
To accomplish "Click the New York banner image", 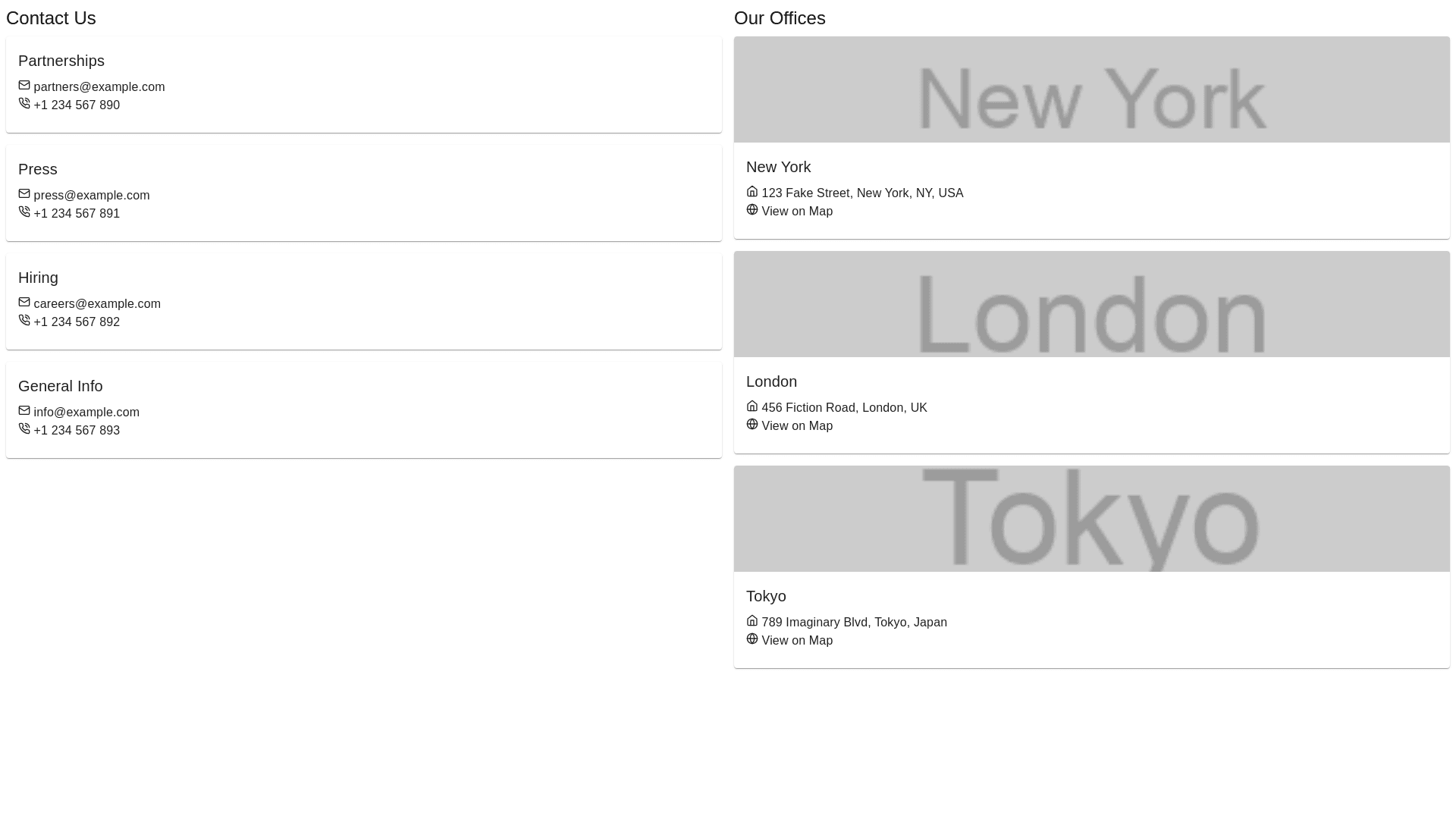I will [x=1091, y=89].
